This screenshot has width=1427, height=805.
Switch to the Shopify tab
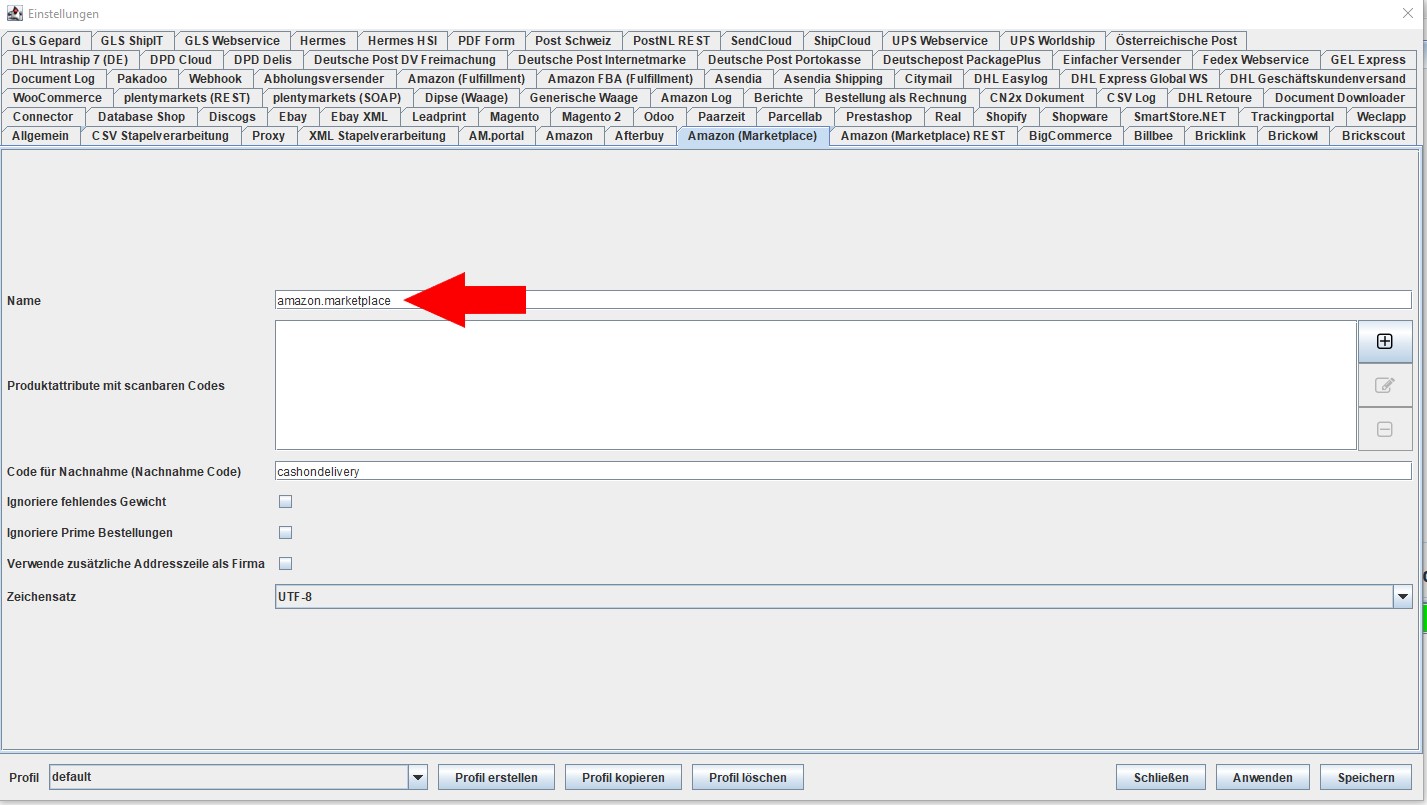pos(1006,117)
